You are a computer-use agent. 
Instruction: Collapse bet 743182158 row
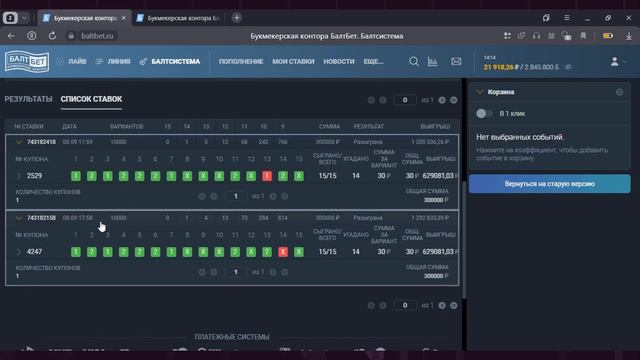coord(19,218)
